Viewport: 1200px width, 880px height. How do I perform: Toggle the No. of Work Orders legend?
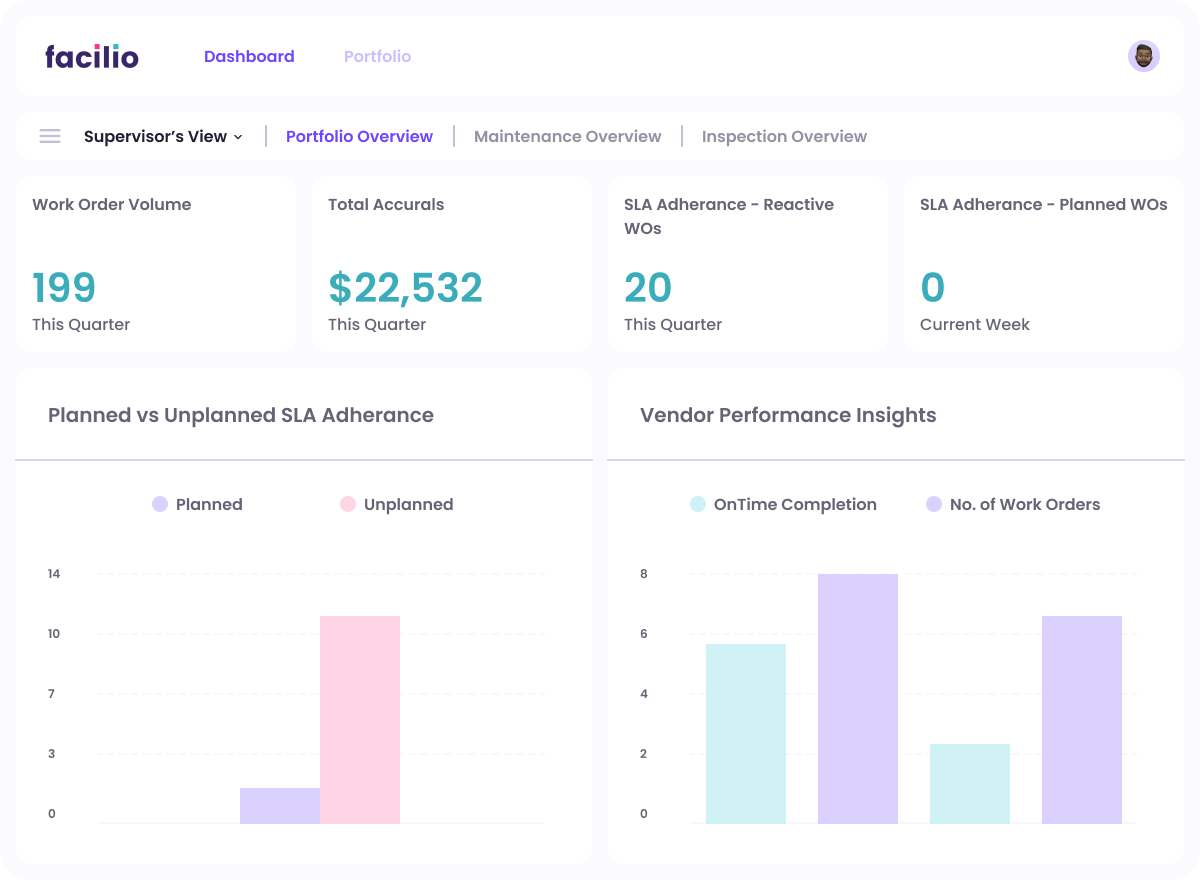tap(1013, 504)
